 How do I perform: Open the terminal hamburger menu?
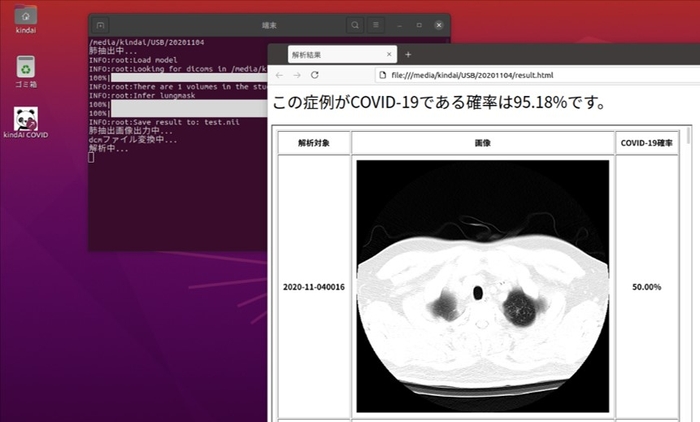376,24
